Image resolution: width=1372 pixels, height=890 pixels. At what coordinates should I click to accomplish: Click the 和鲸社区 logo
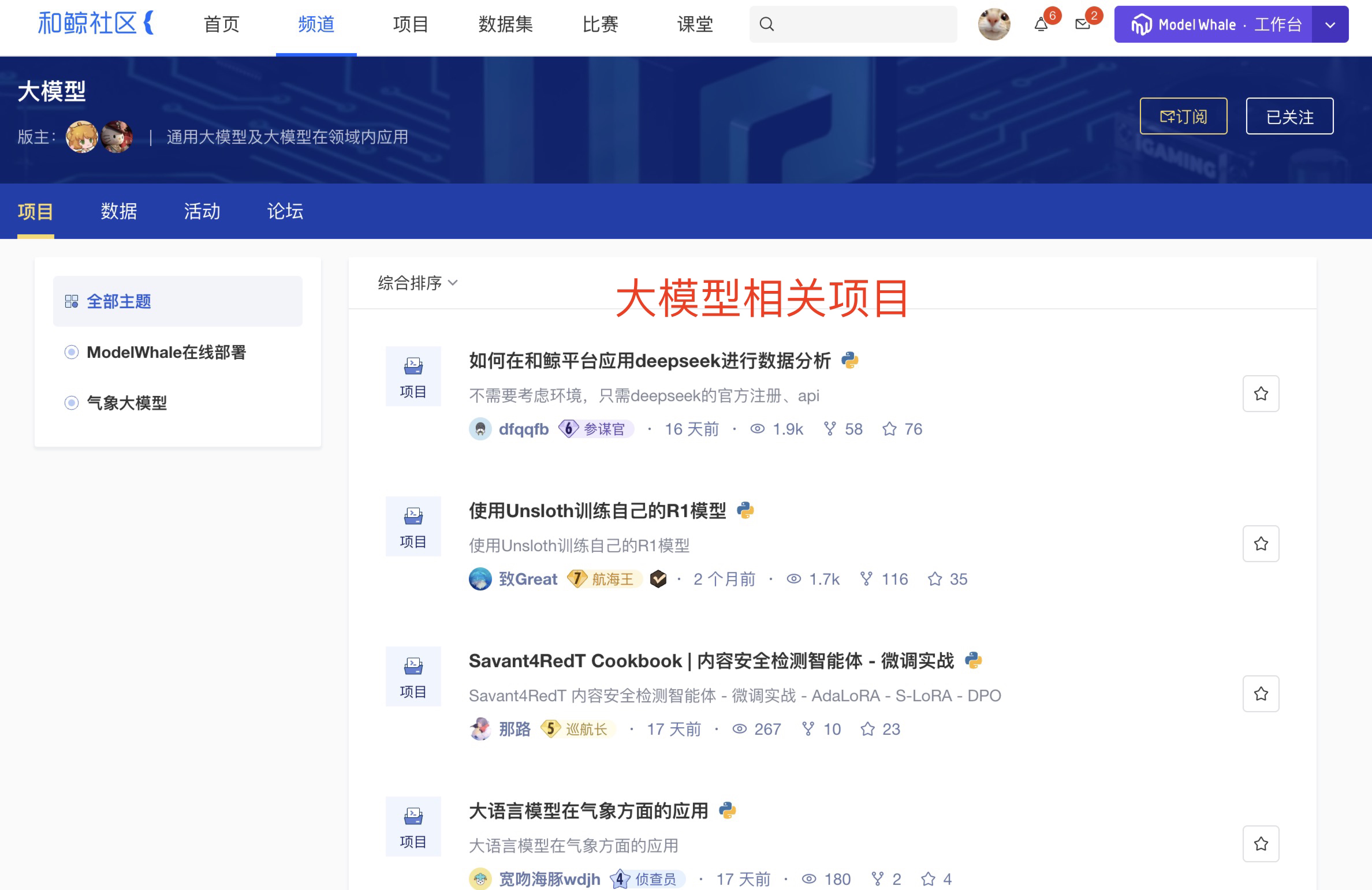point(95,24)
